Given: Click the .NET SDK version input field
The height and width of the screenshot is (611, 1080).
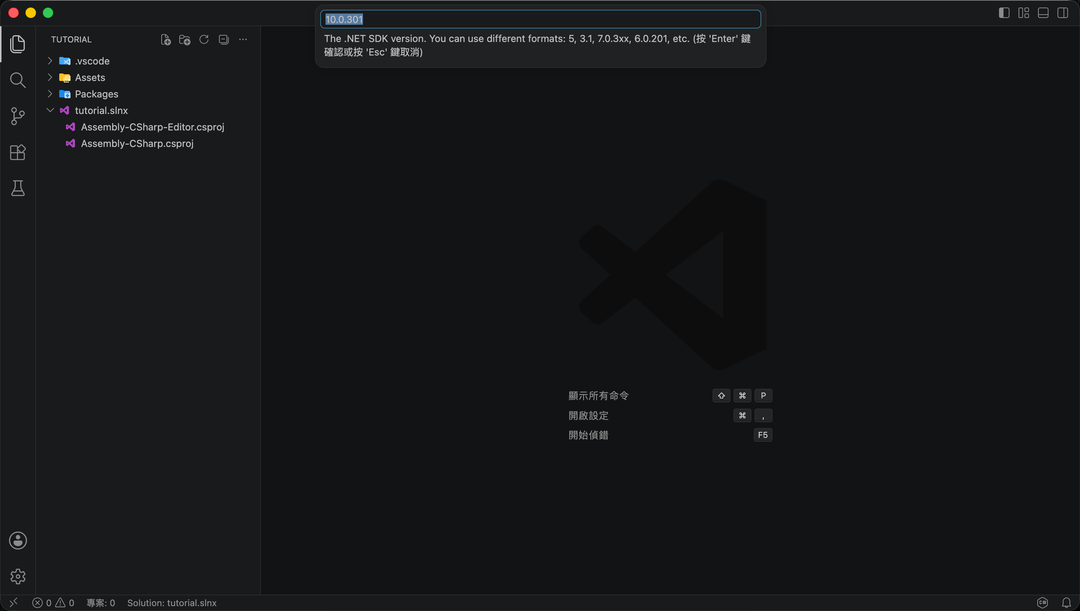Looking at the screenshot, I should tap(541, 19).
